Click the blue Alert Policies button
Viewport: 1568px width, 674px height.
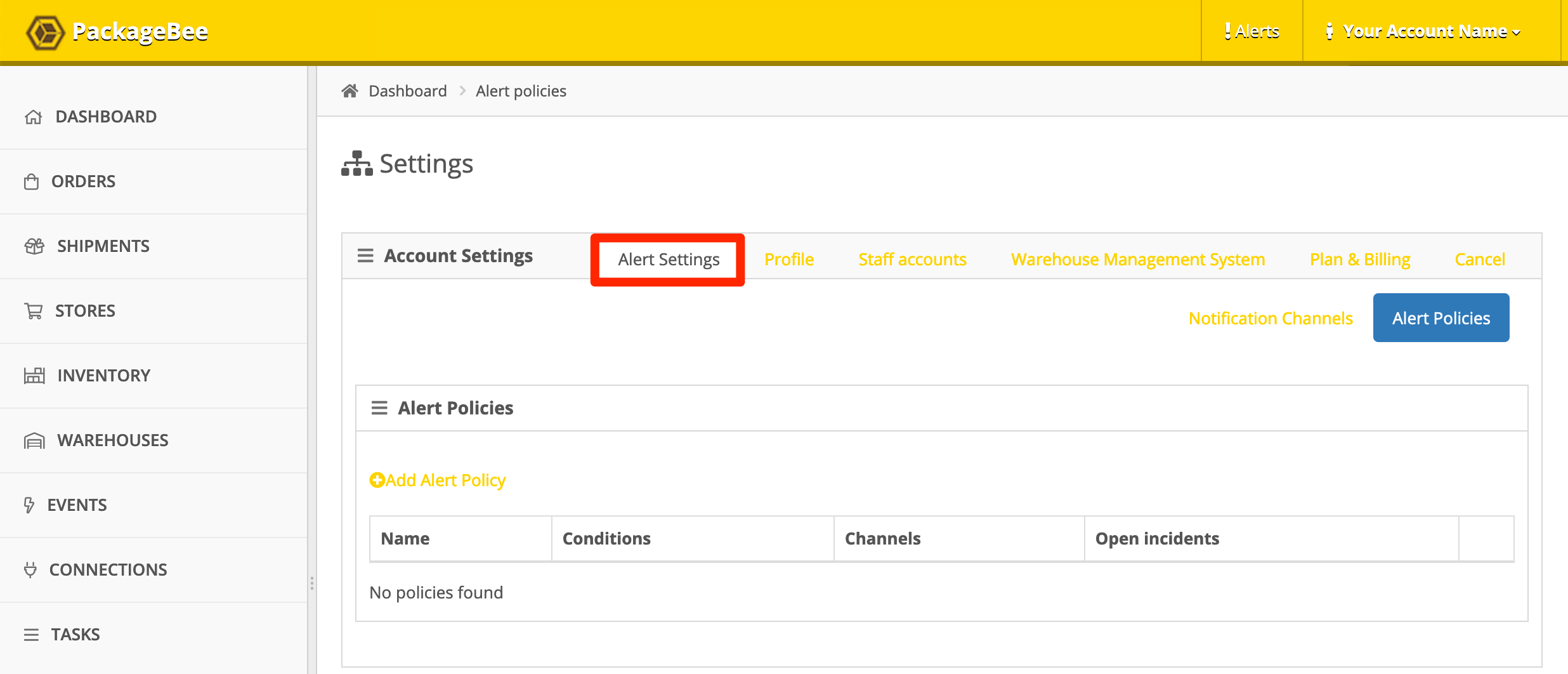click(1441, 318)
